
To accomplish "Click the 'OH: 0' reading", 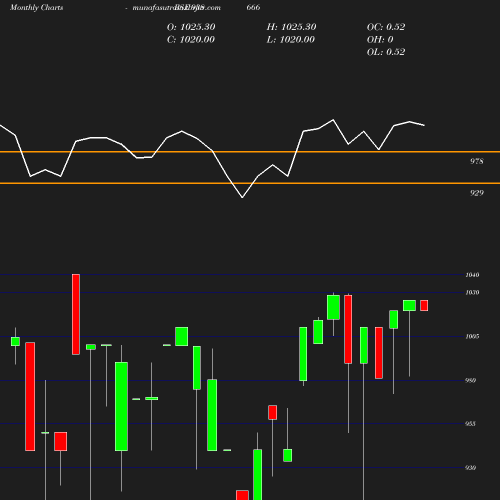I will pyautogui.click(x=380, y=39).
